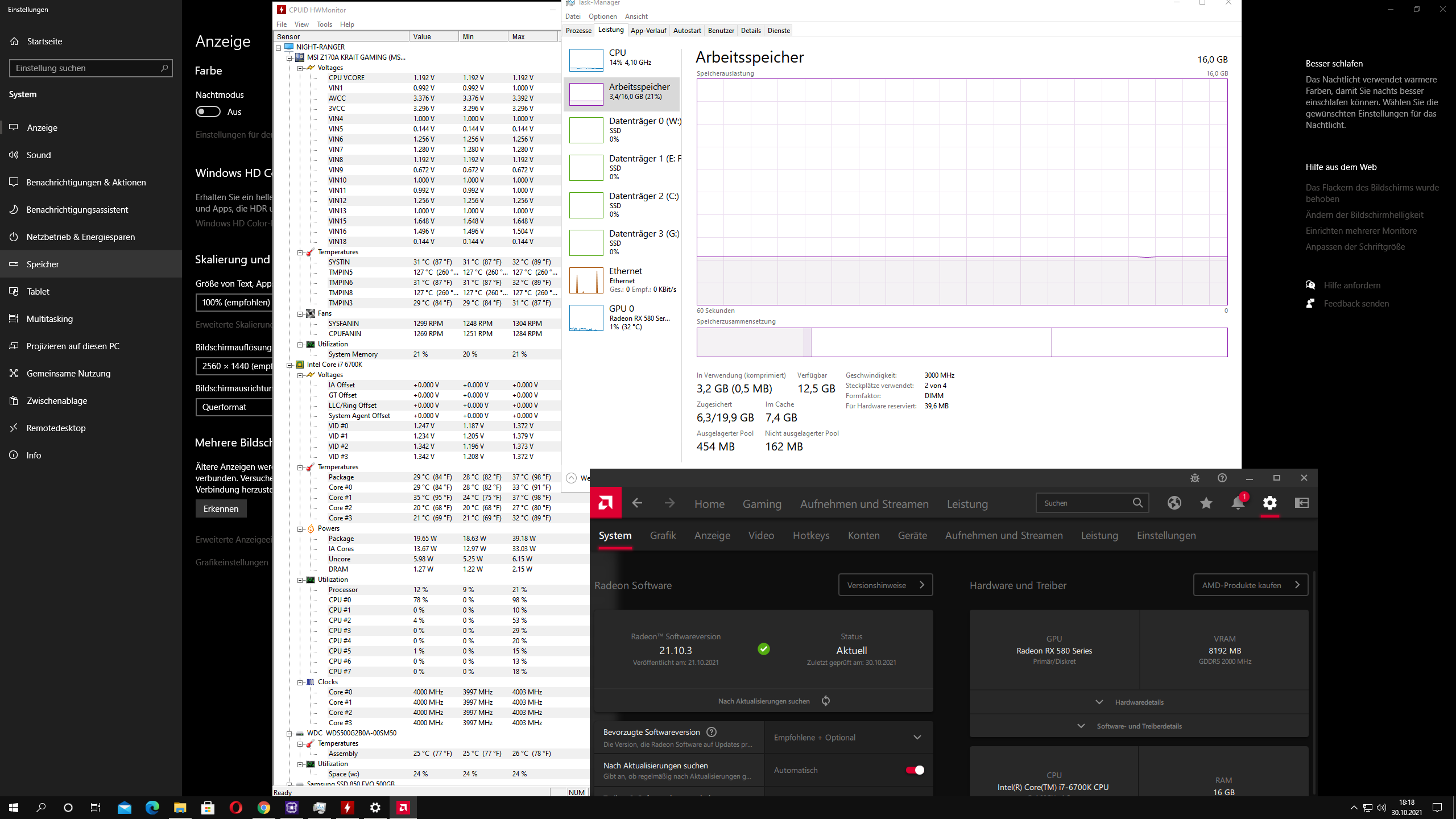
Task: Disable automatic update check toggle
Action: point(915,770)
